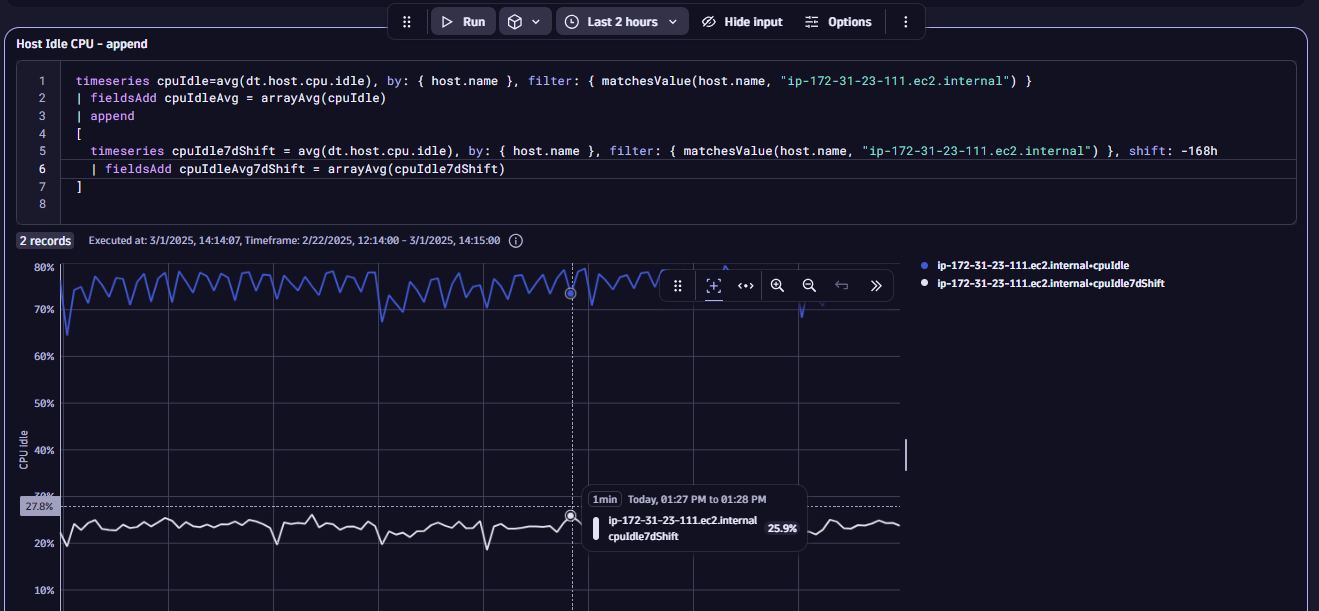Click the fieldsAdd cpuIdleAvg7dShift code line
The width and height of the screenshot is (1319, 611).
(x=298, y=169)
